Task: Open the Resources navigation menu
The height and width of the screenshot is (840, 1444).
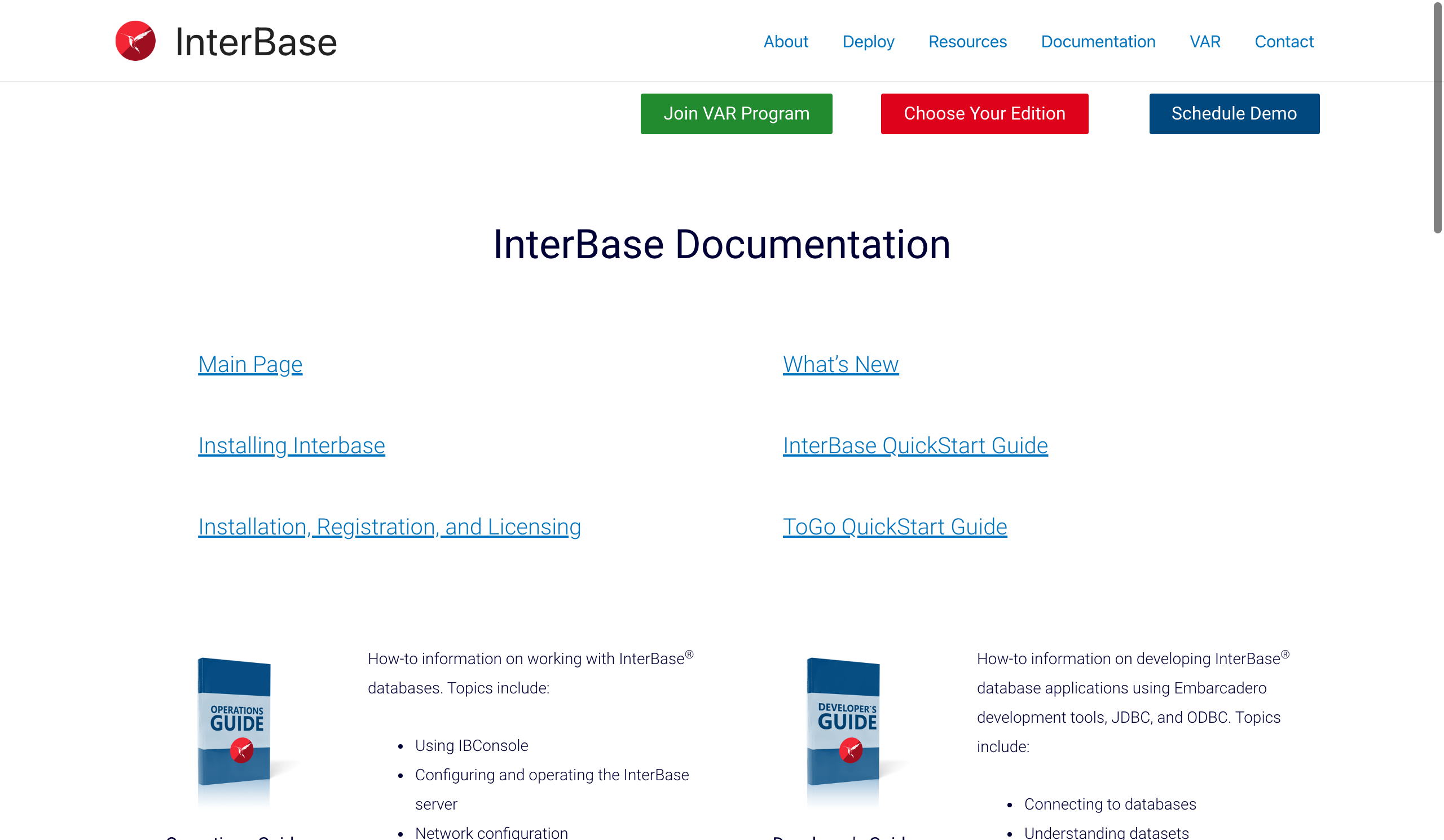Action: tap(967, 42)
